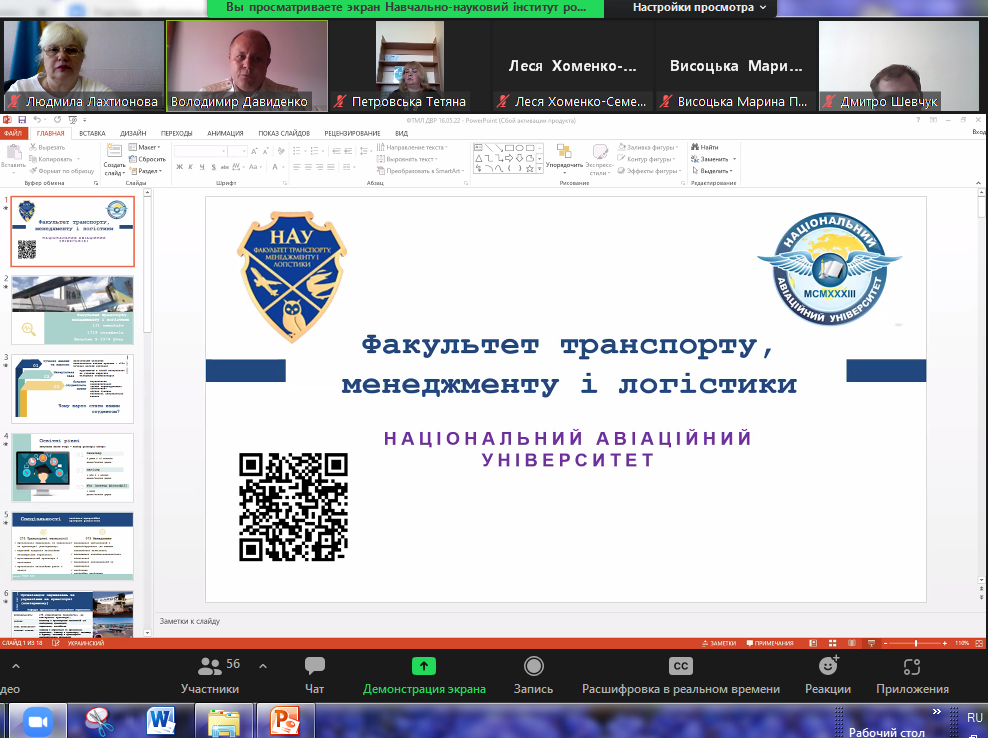988x738 pixels.
Task: Open the Zoom Participants panel
Action: point(211,675)
